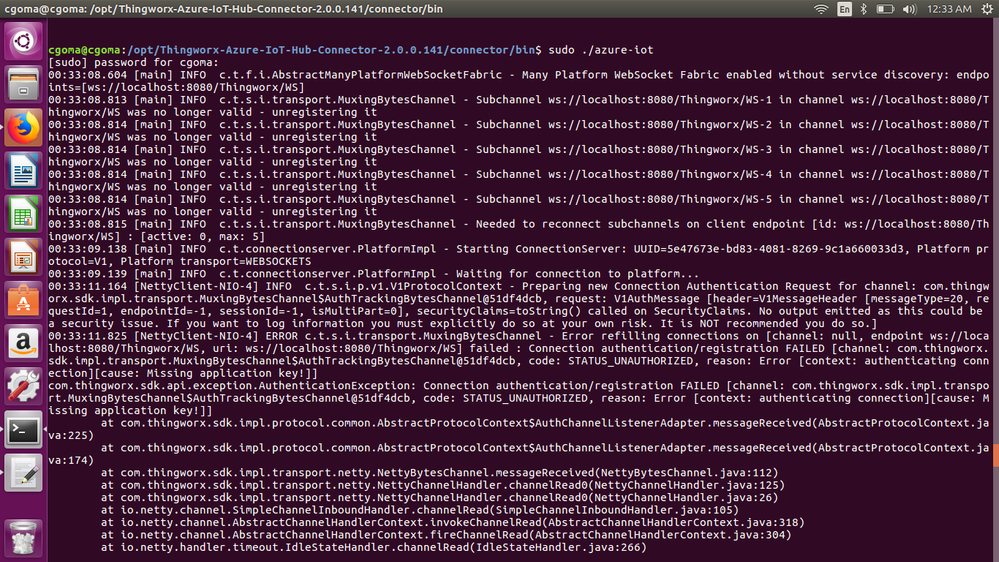
Task: Open the Amazon launcher icon
Action: point(23,343)
